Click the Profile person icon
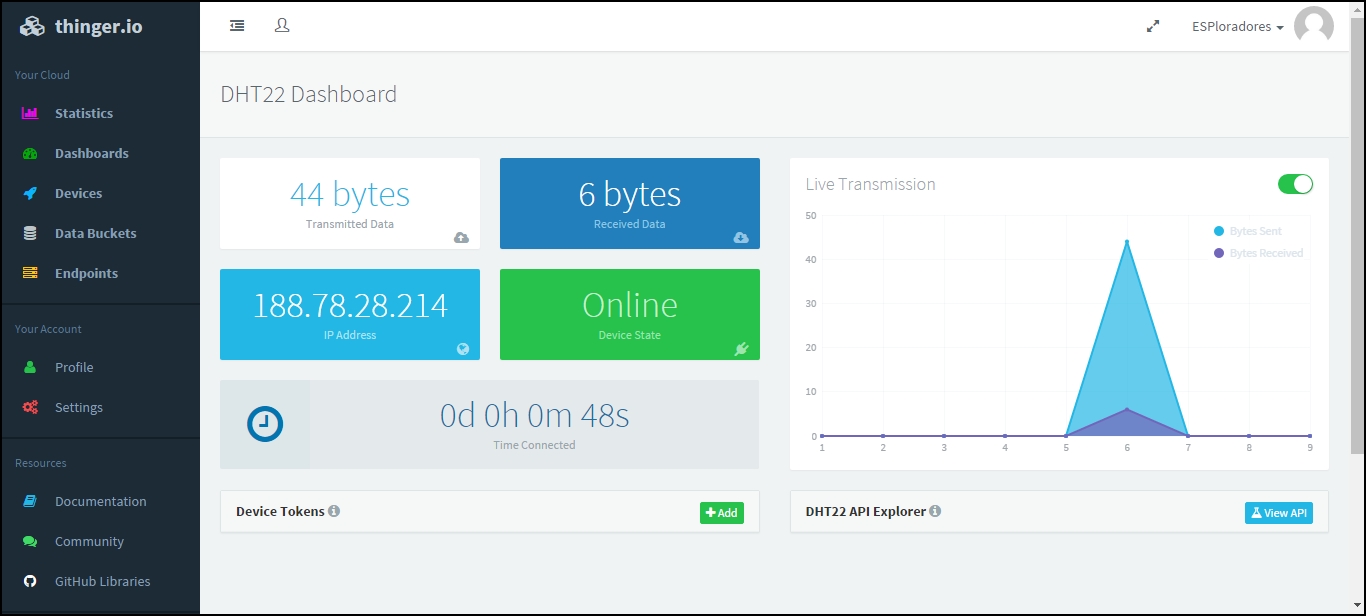This screenshot has height=616, width=1366. [30, 367]
